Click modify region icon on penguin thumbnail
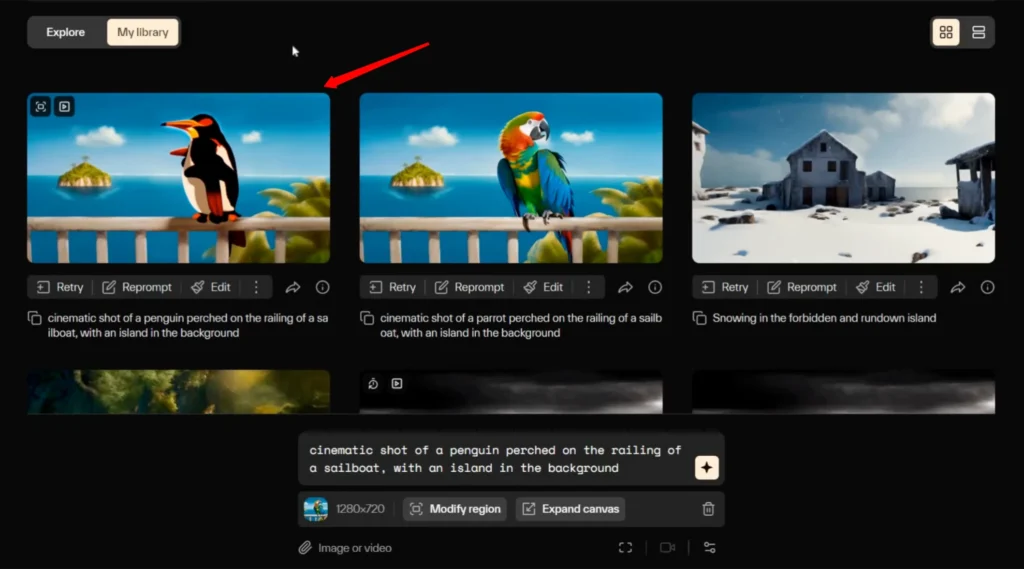The width and height of the screenshot is (1024, 569). click(x=41, y=106)
